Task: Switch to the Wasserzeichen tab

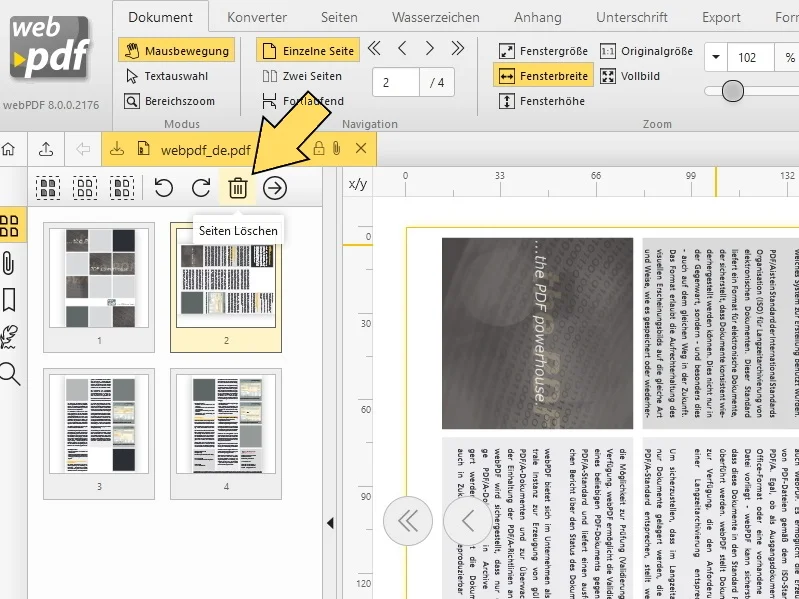Action: [x=435, y=17]
